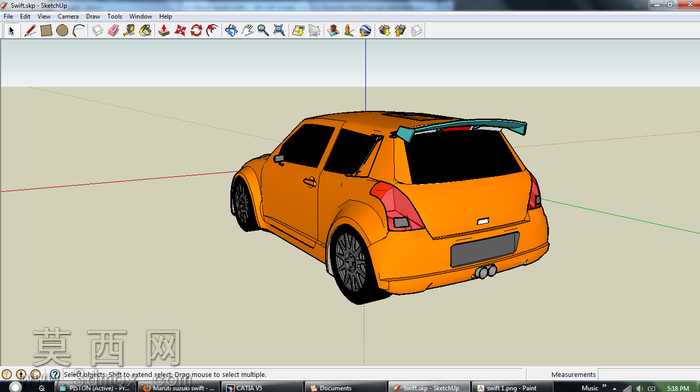Switch to Maruti suzuki swift browser window
Screen dimensions: 700x392
178,388
